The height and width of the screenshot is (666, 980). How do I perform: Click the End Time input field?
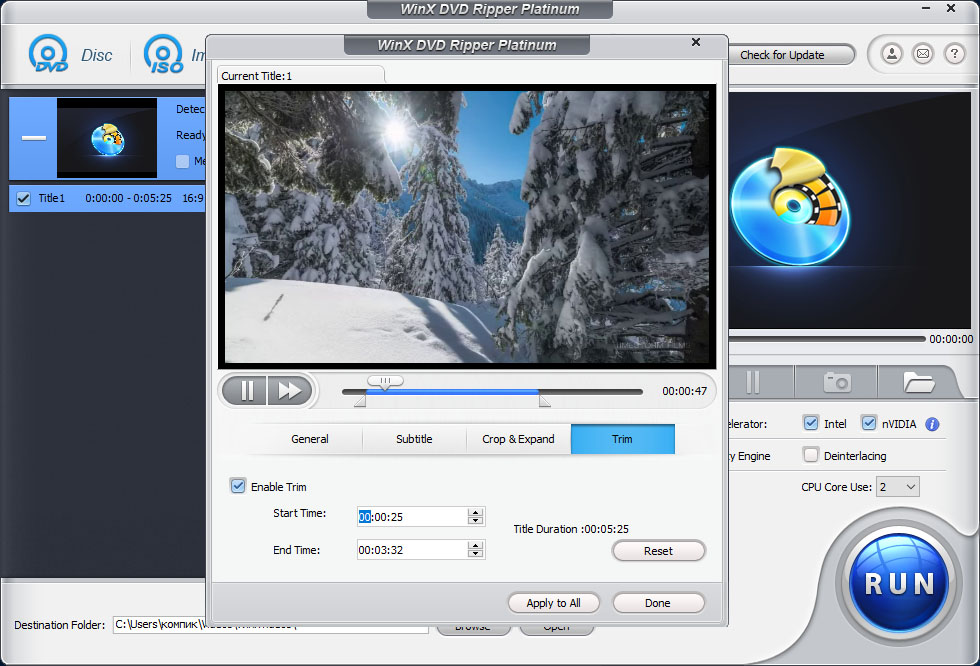(412, 550)
